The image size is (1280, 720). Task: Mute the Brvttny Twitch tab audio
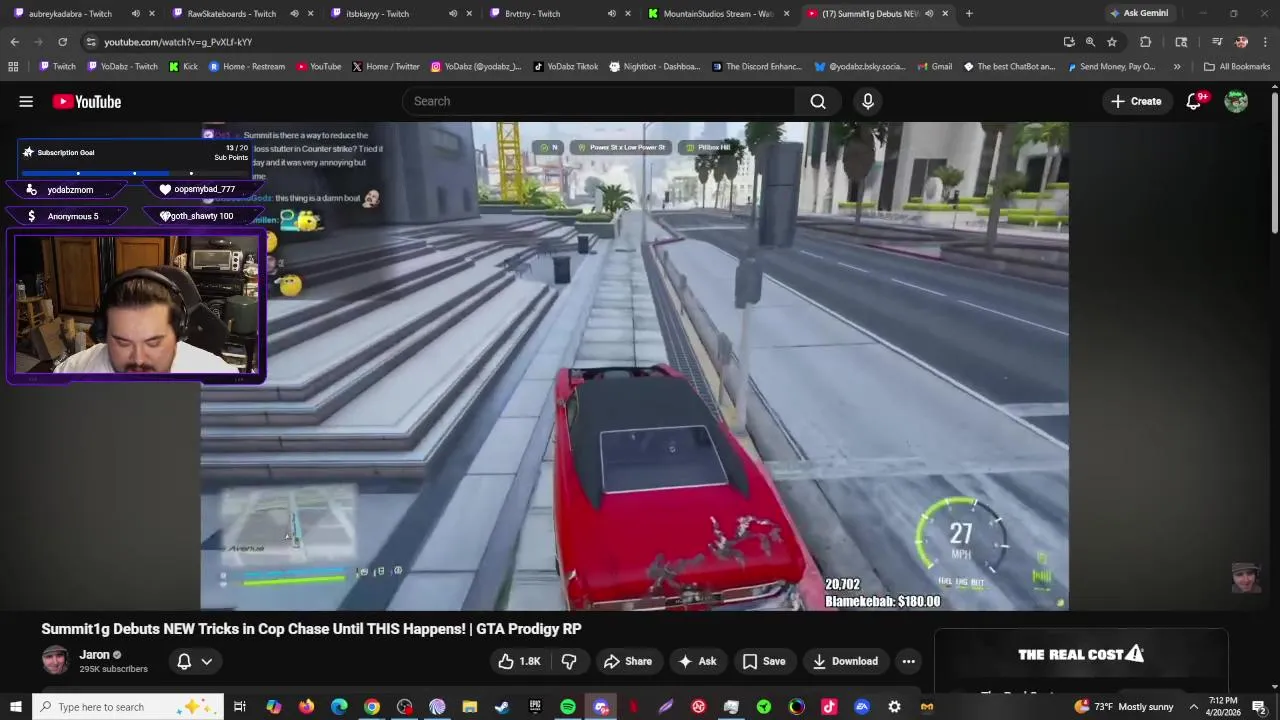tap(611, 14)
